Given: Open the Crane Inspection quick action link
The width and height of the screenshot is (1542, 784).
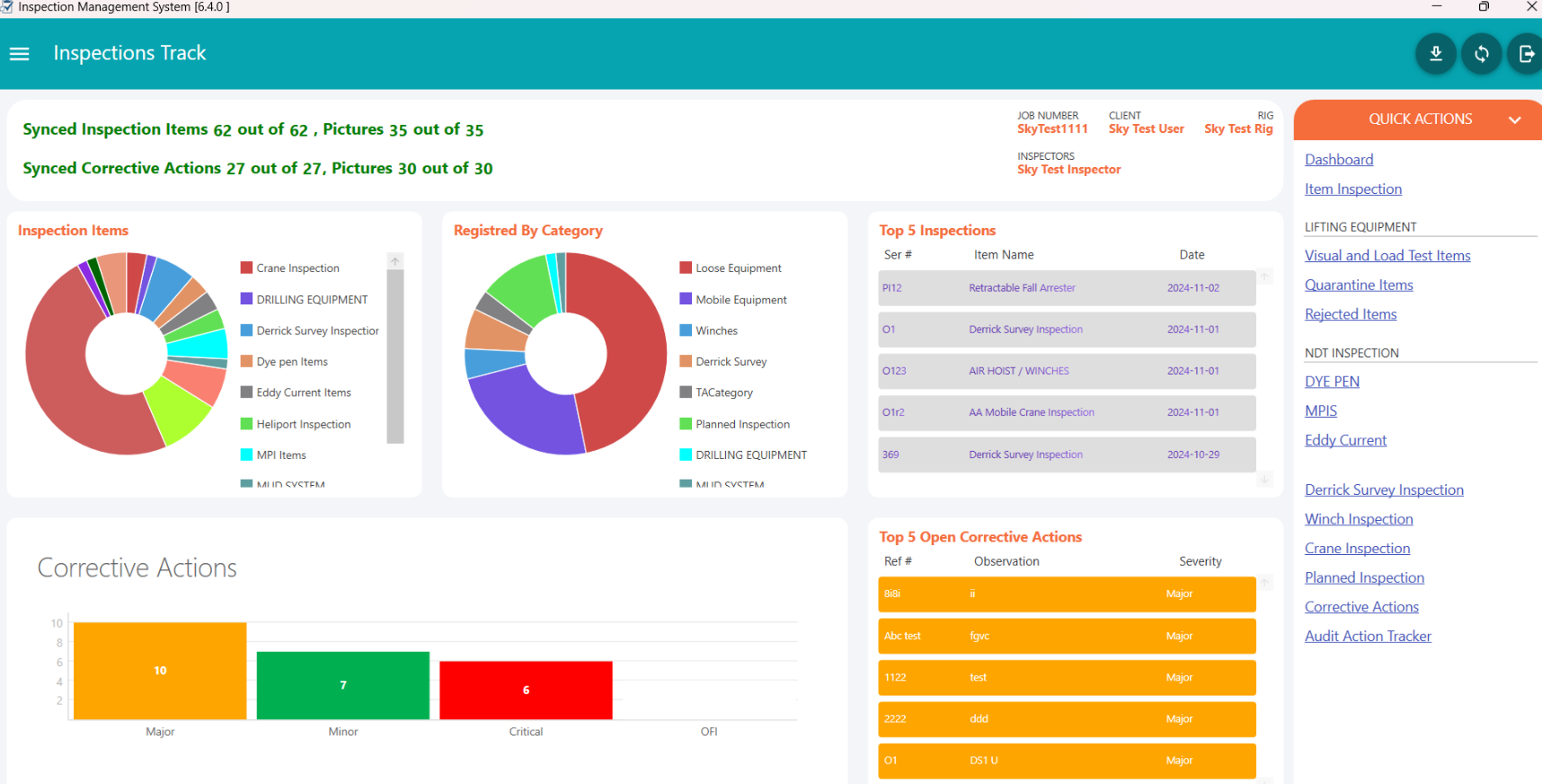Looking at the screenshot, I should [1357, 548].
